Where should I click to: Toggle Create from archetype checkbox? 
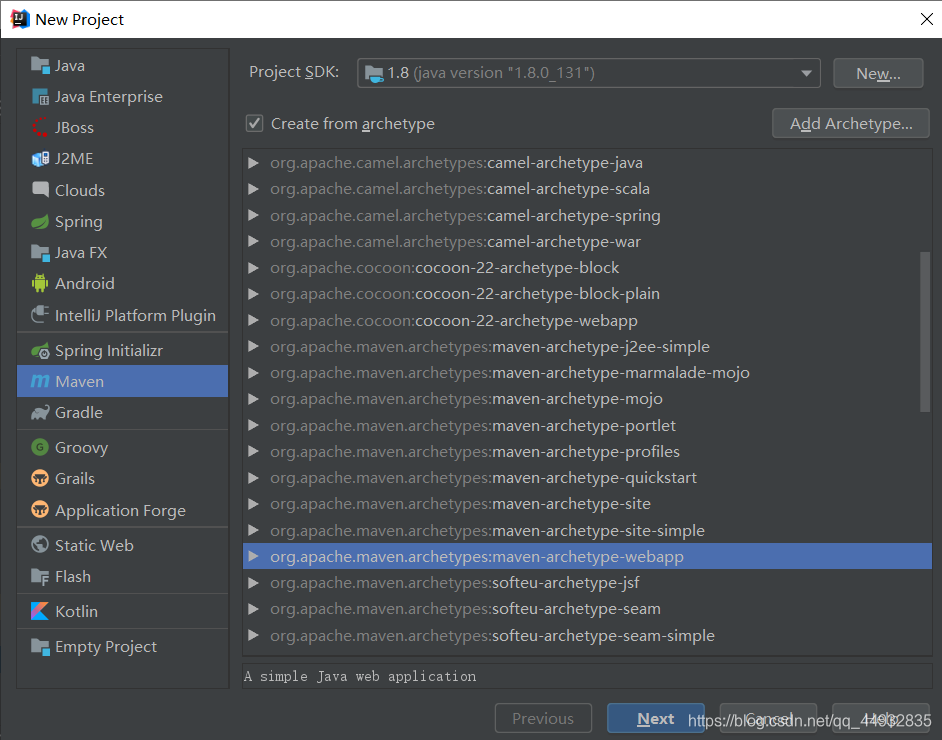click(x=254, y=124)
